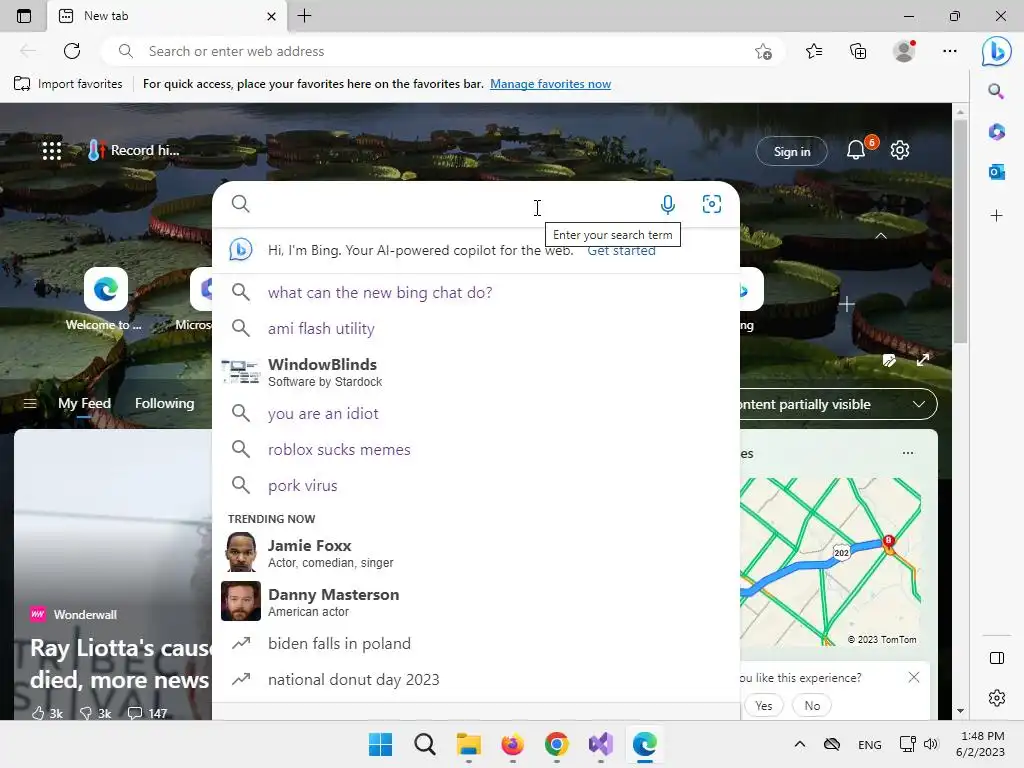Add a new quick link site
The height and width of the screenshot is (768, 1024).
click(846, 304)
